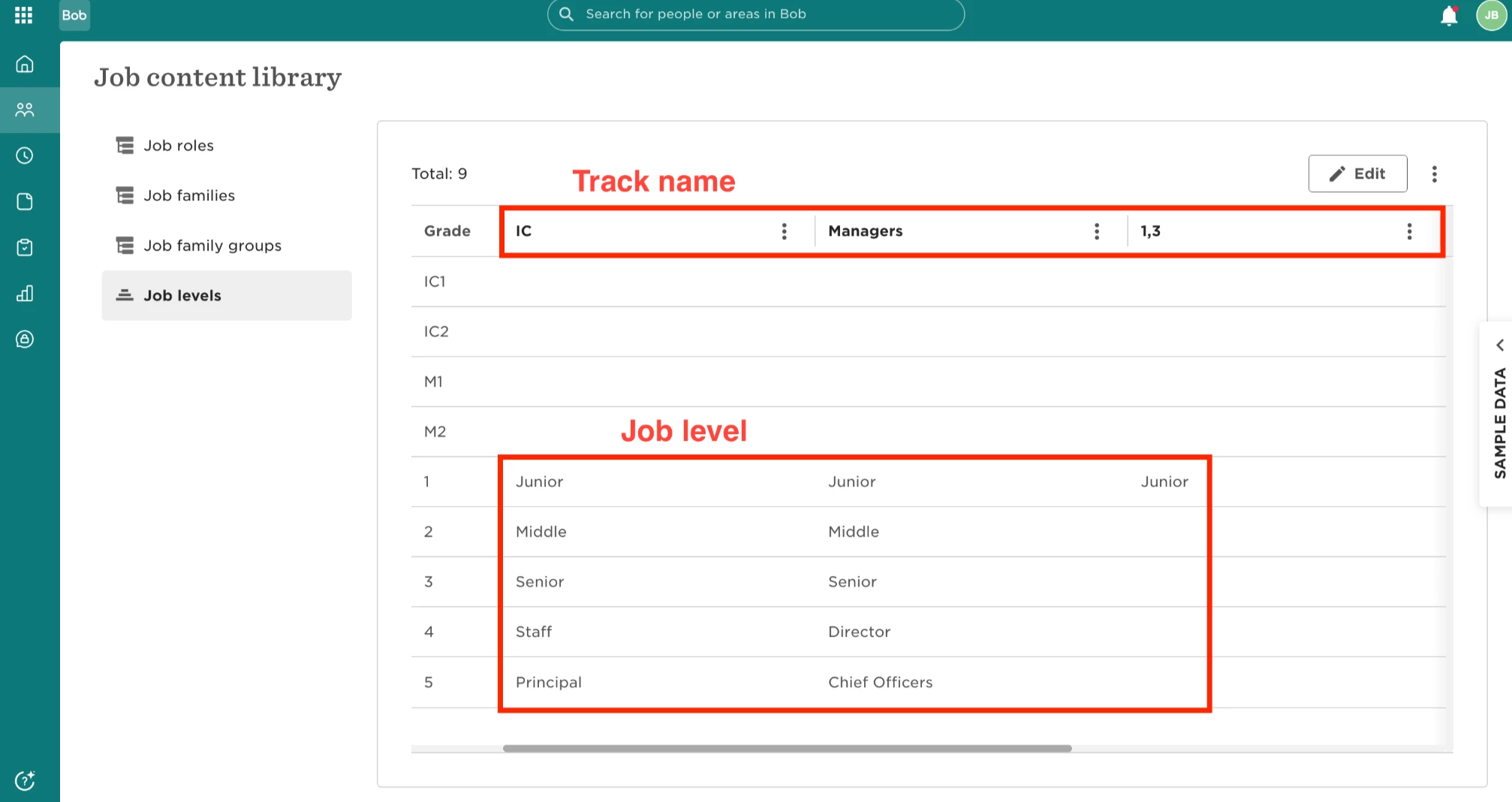The width and height of the screenshot is (1512, 802).
Task: Click the IC track header
Action: 523,231
